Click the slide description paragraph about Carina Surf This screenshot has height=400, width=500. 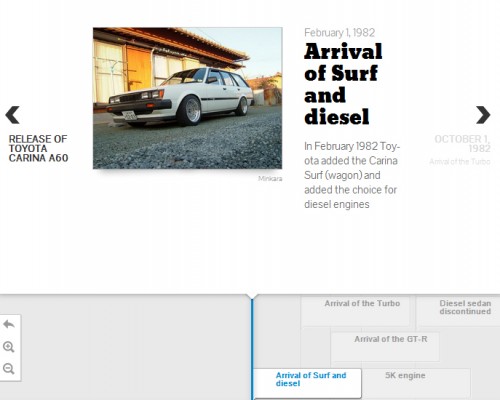coord(352,175)
